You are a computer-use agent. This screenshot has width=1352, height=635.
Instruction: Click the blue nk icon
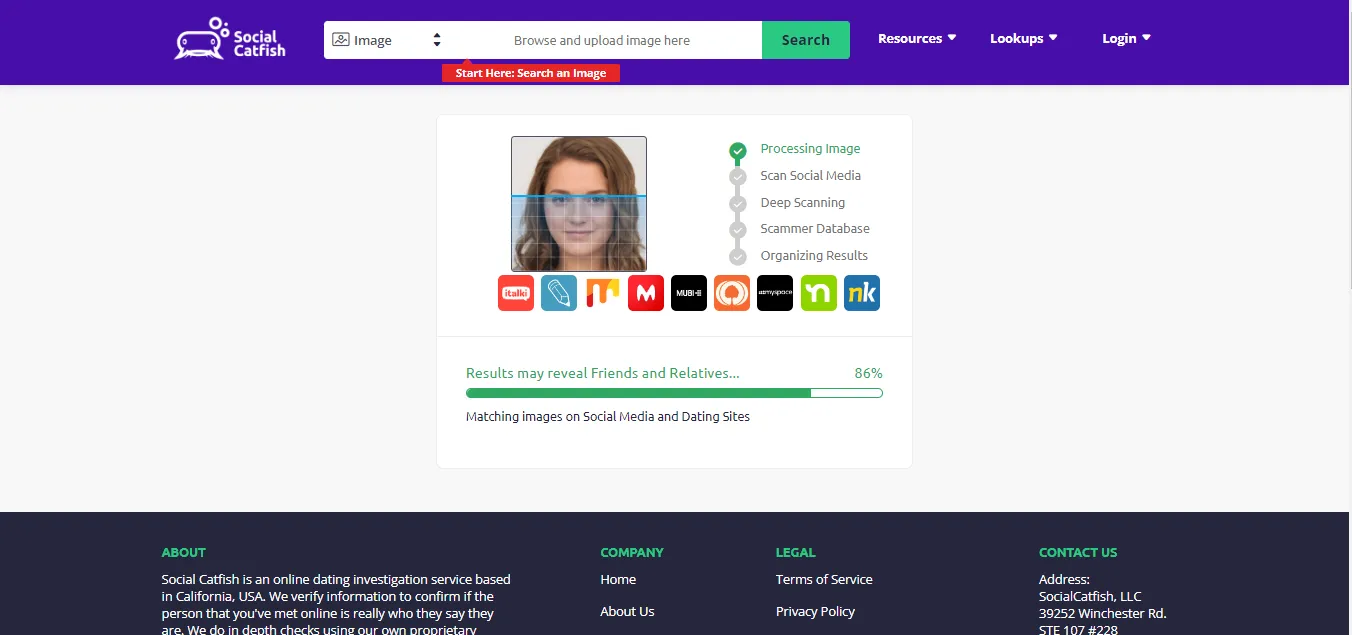(x=861, y=293)
